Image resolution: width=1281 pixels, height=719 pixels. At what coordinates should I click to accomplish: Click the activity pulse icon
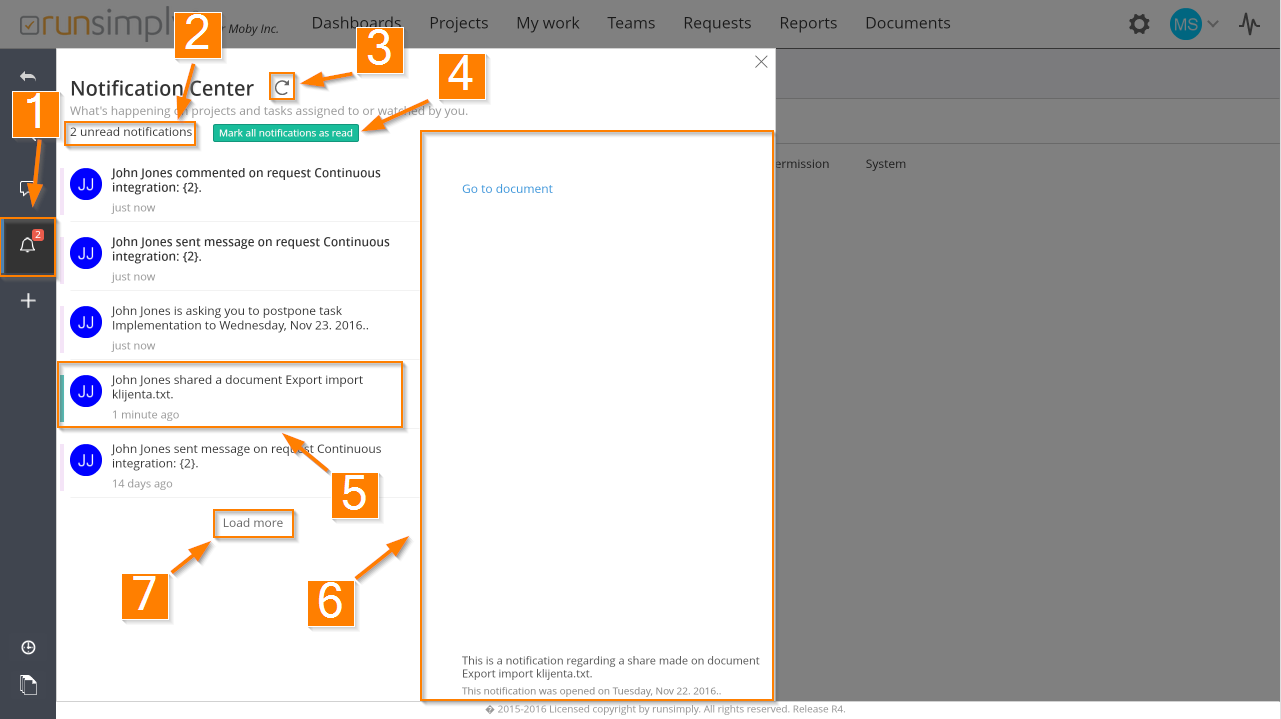[1249, 24]
